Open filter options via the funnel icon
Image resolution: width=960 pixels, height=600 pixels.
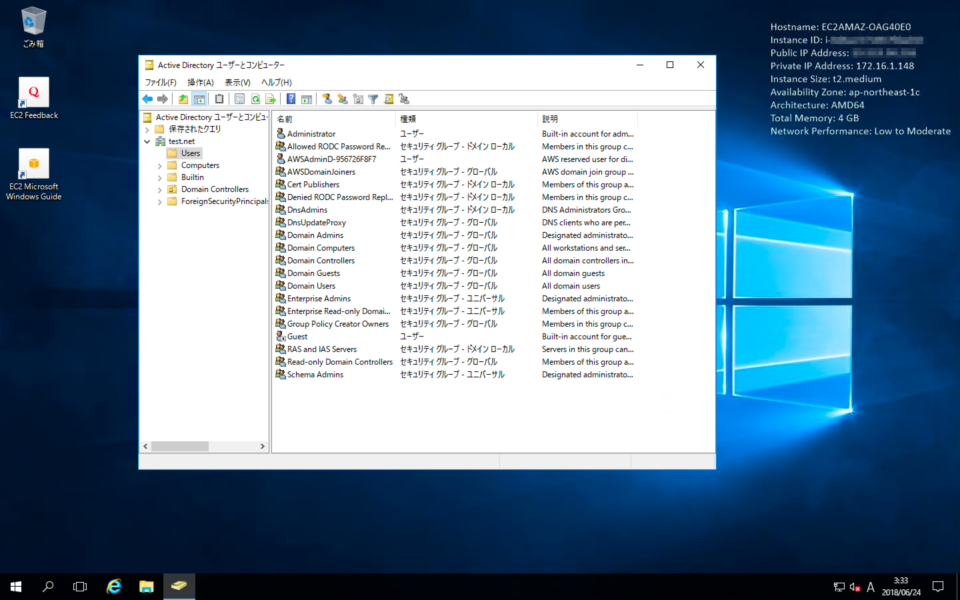coord(373,99)
